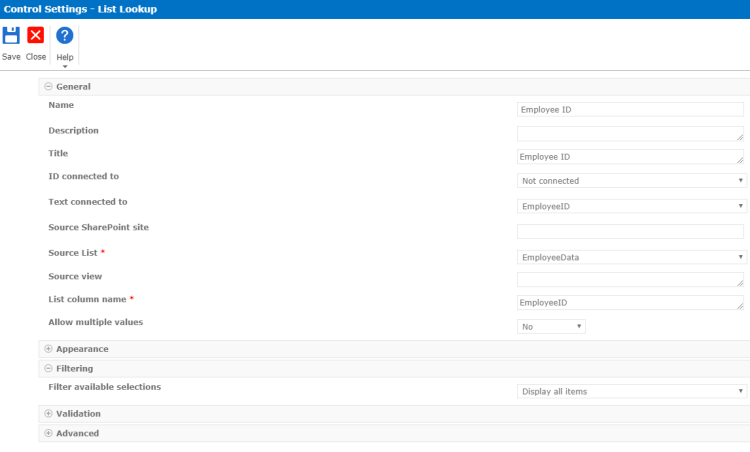Open Filter available selections dropdown
The image size is (750, 452).
point(631,392)
